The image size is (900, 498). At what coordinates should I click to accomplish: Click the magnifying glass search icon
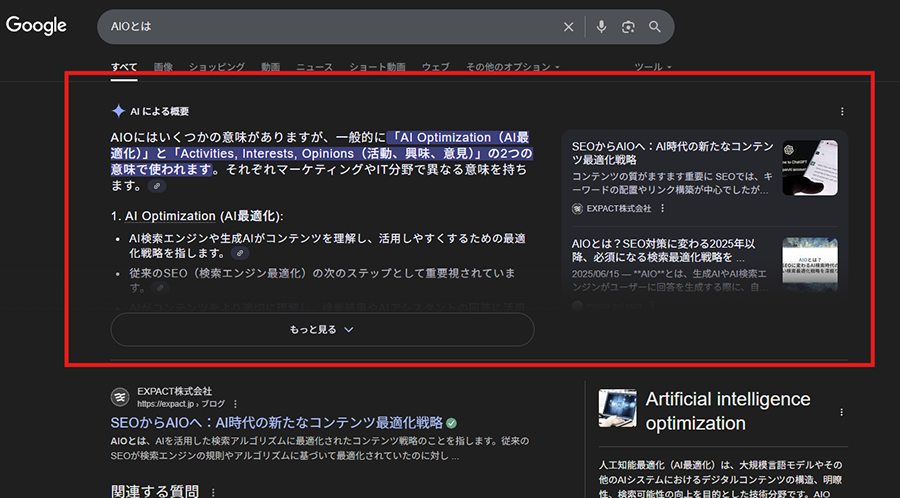tap(655, 27)
